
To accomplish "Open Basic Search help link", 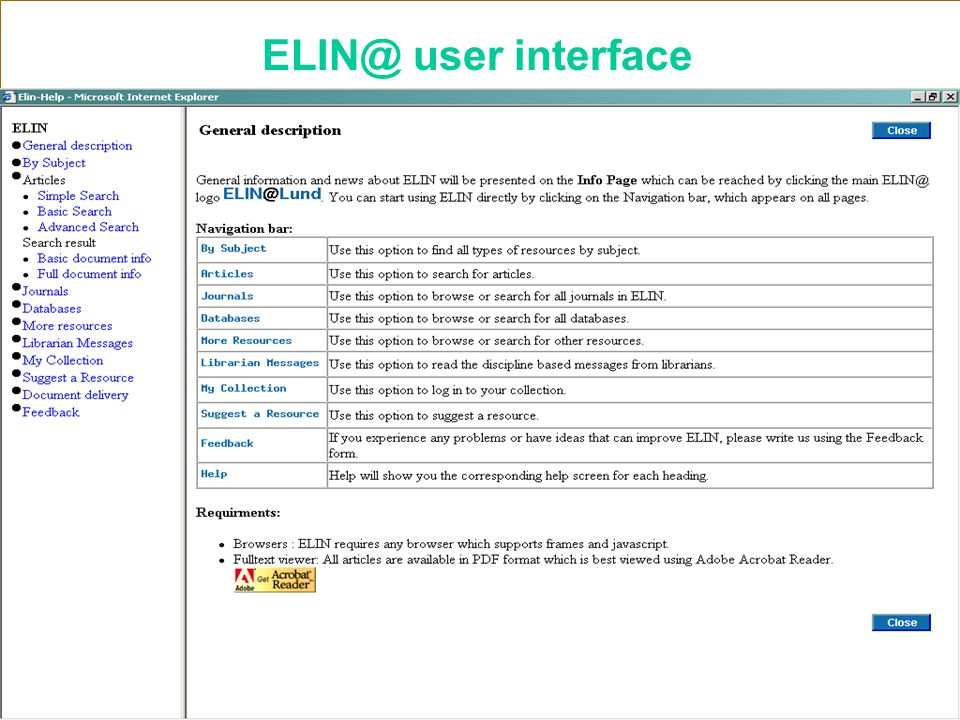I will [74, 211].
